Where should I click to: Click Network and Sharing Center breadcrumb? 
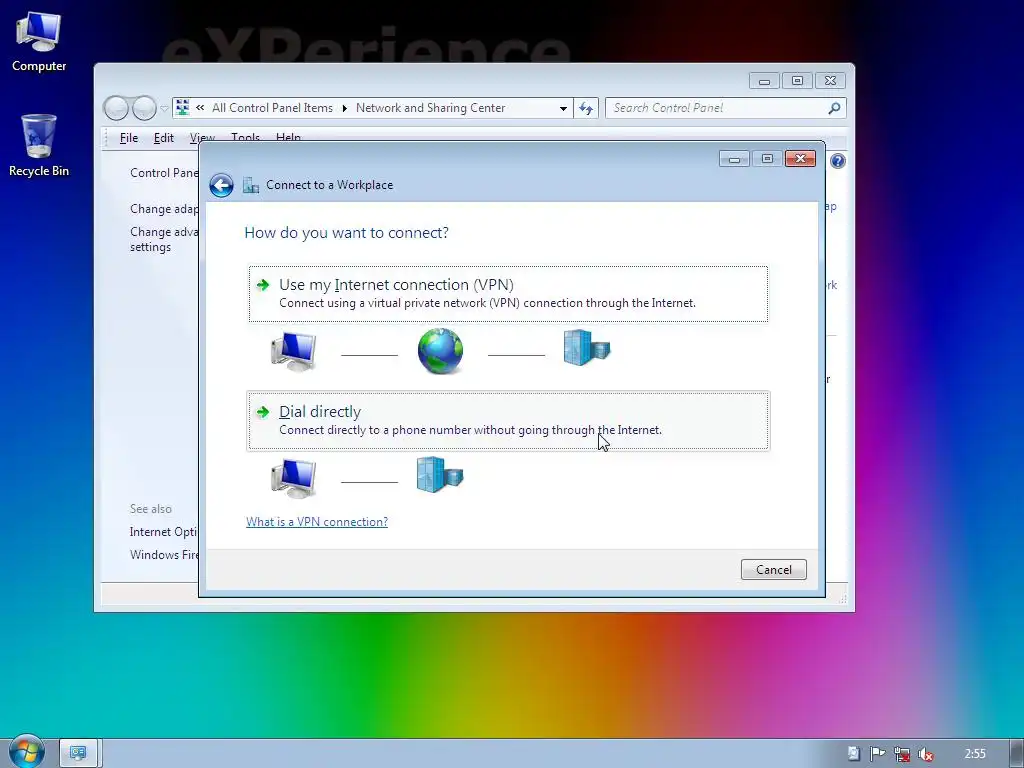(x=430, y=108)
